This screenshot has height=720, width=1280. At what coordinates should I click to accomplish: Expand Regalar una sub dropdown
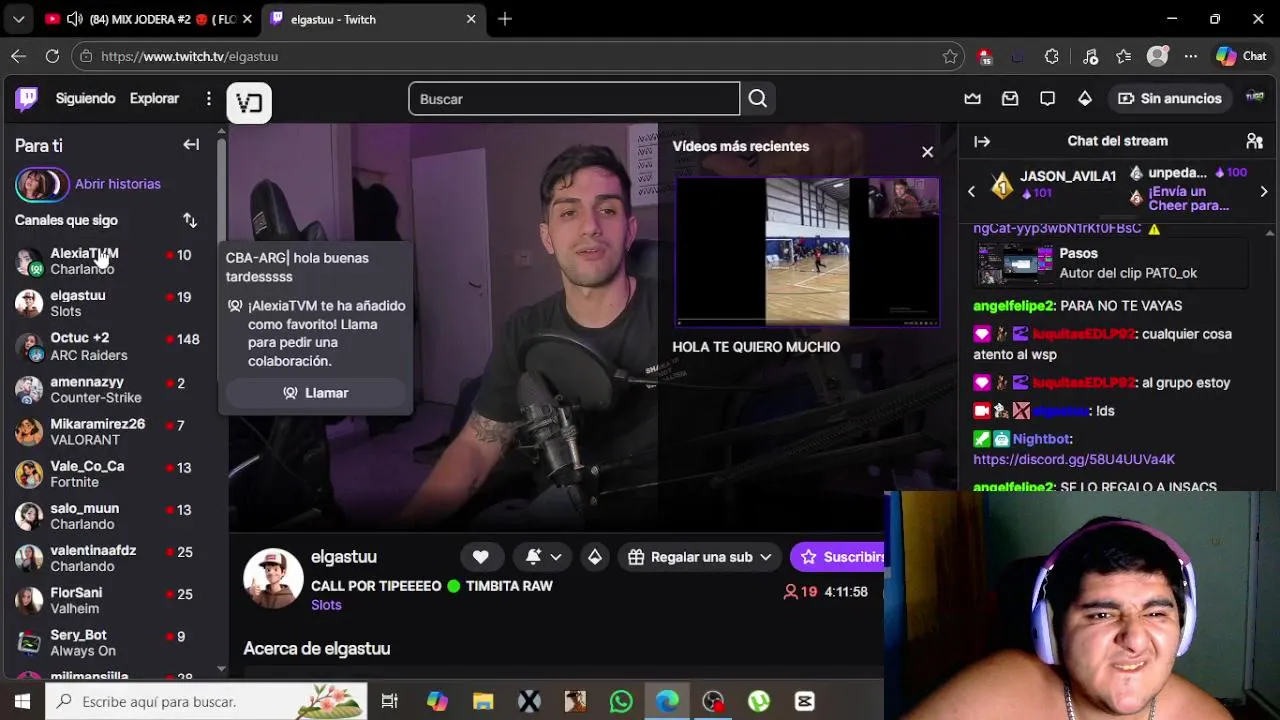point(699,557)
